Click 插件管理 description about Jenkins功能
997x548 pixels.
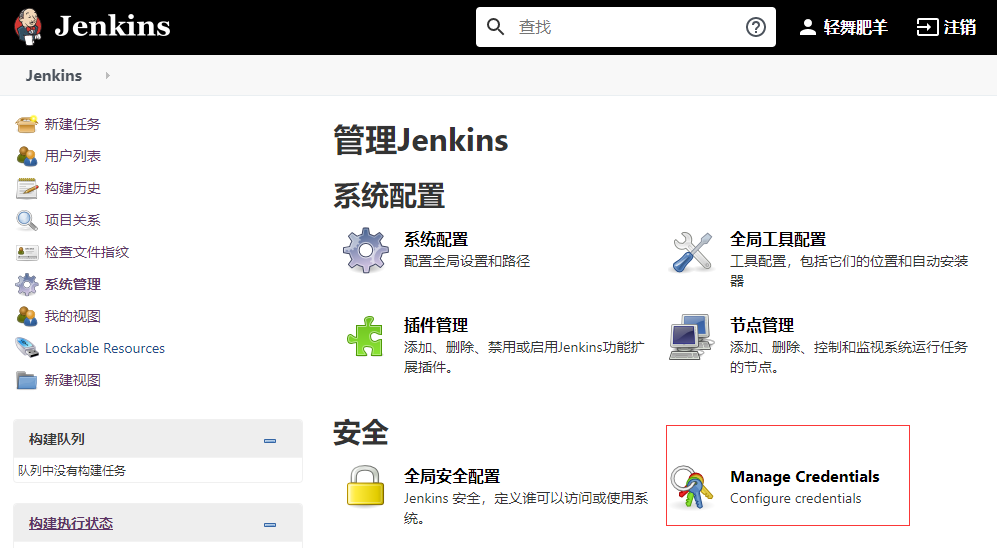(x=524, y=357)
